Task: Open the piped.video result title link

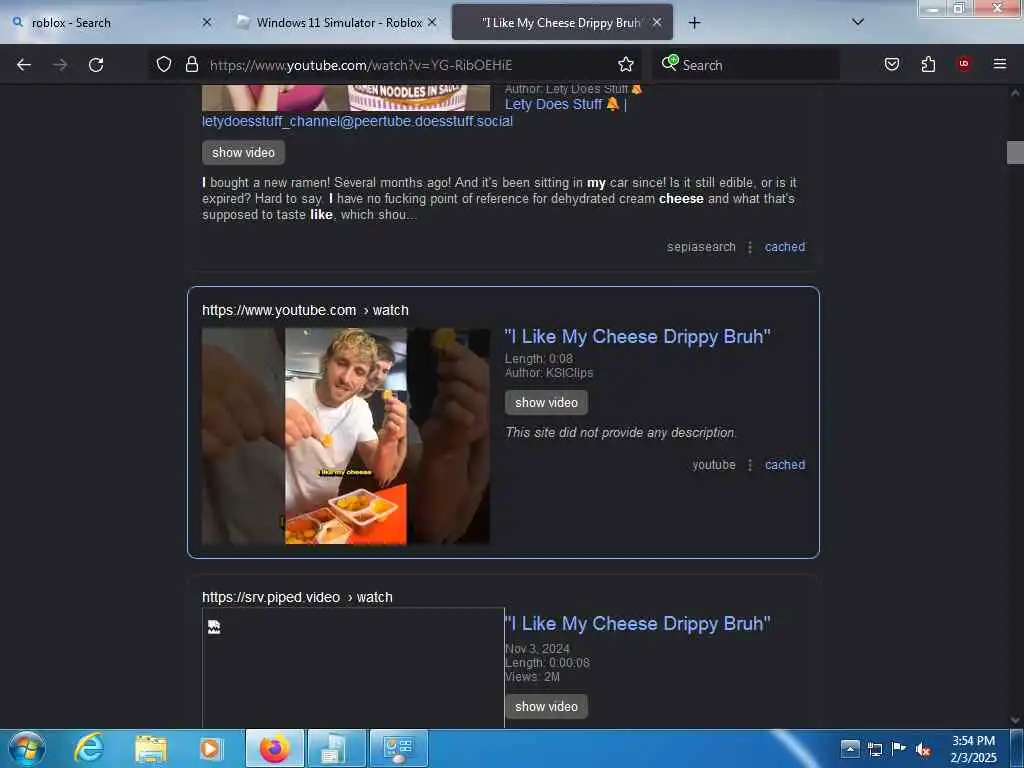Action: [637, 624]
